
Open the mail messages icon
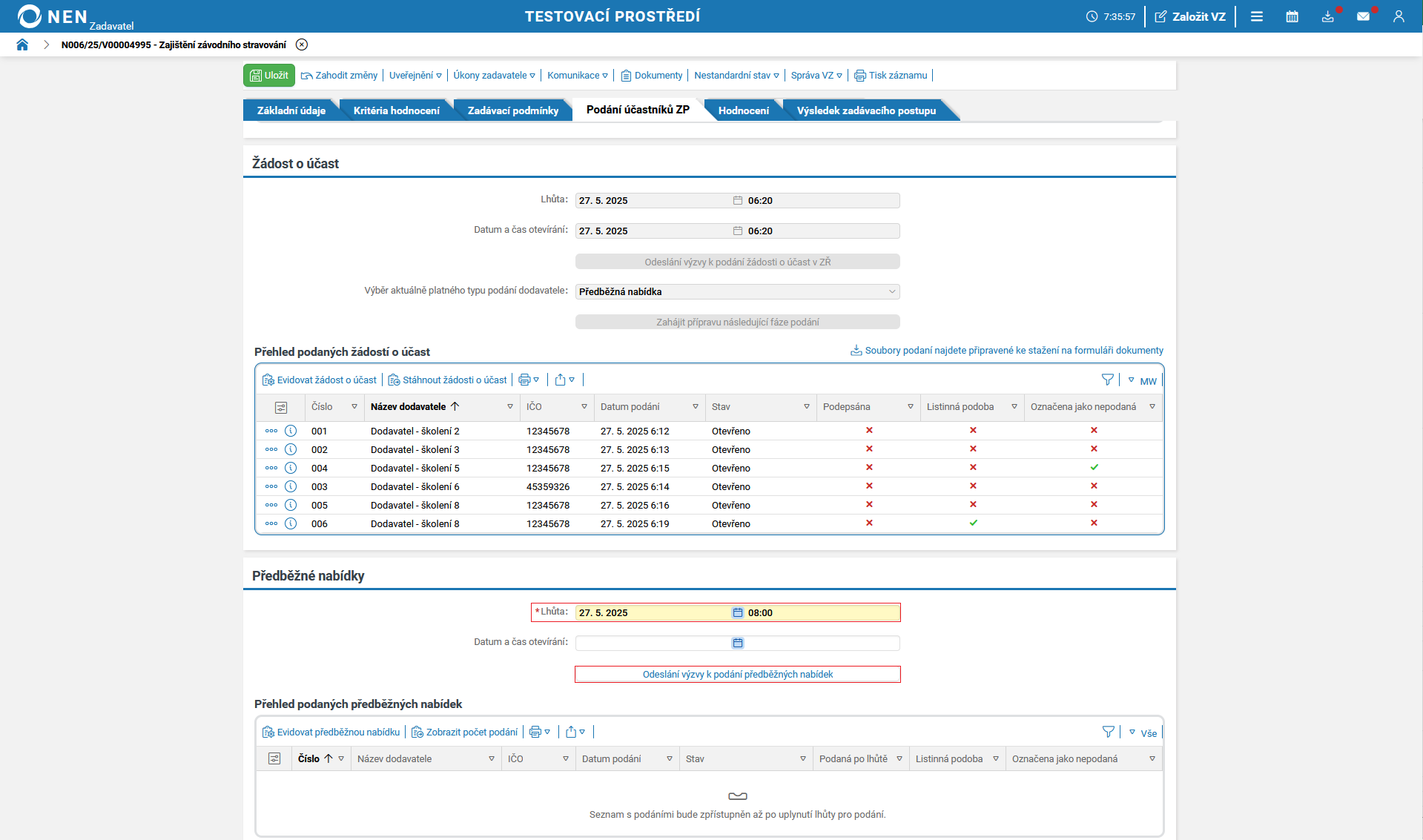(x=1363, y=16)
